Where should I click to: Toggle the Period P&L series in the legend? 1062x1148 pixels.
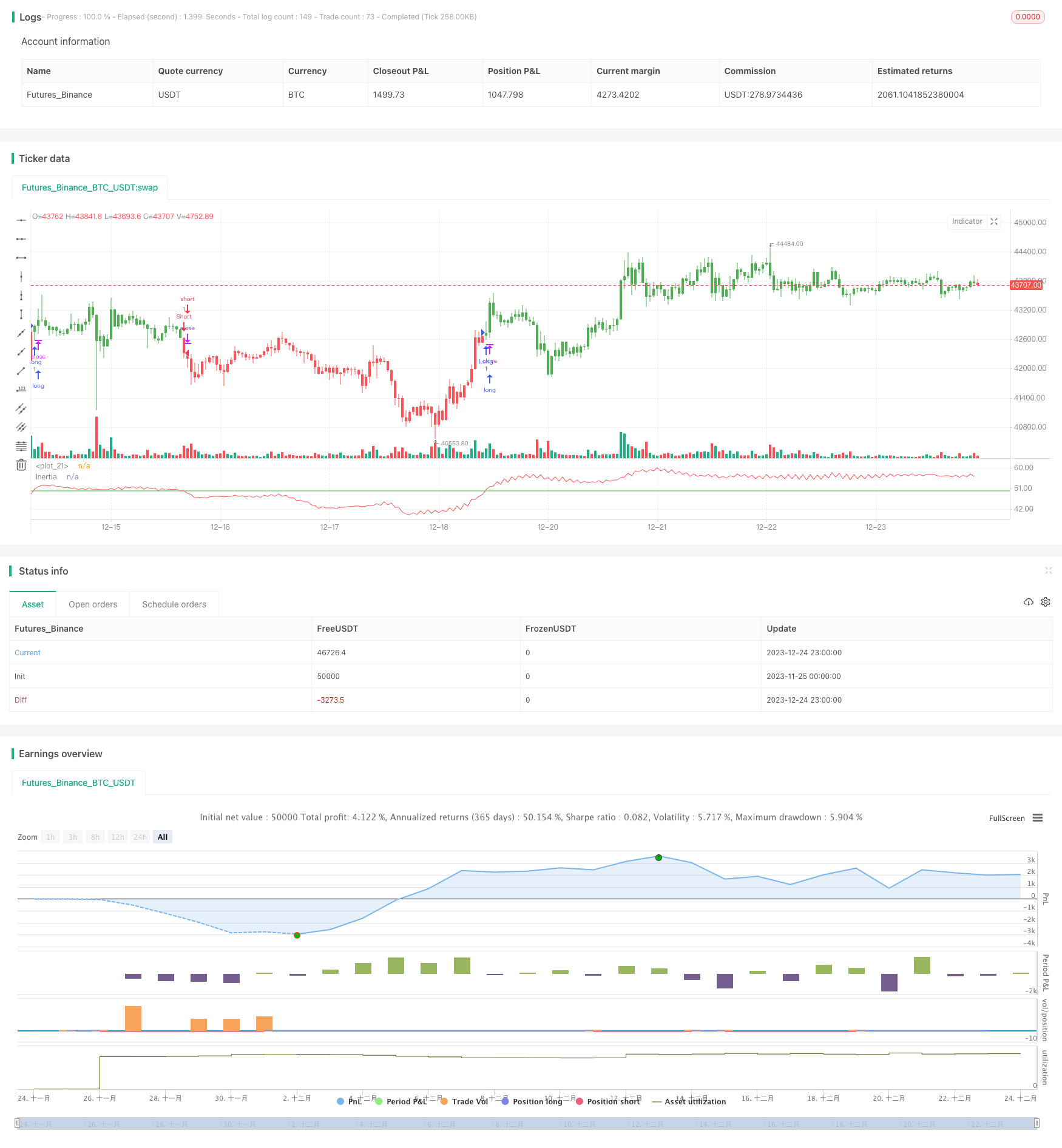[x=401, y=1101]
